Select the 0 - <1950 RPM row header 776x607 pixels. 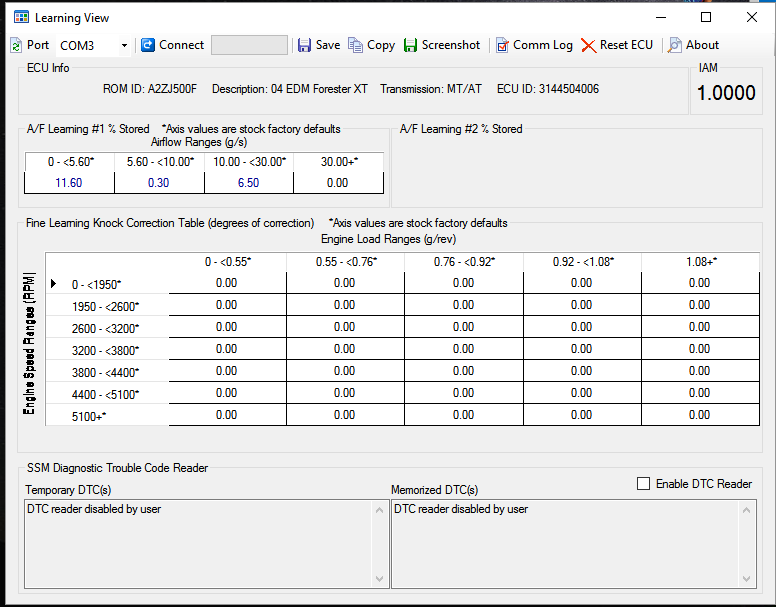click(107, 284)
